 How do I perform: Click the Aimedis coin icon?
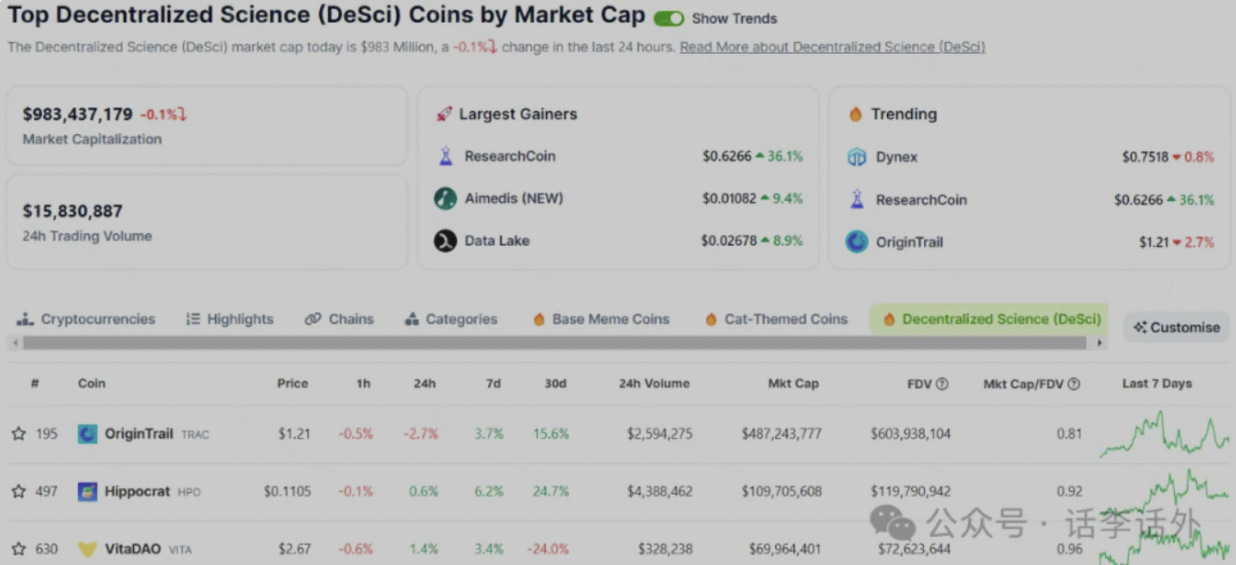click(x=446, y=198)
